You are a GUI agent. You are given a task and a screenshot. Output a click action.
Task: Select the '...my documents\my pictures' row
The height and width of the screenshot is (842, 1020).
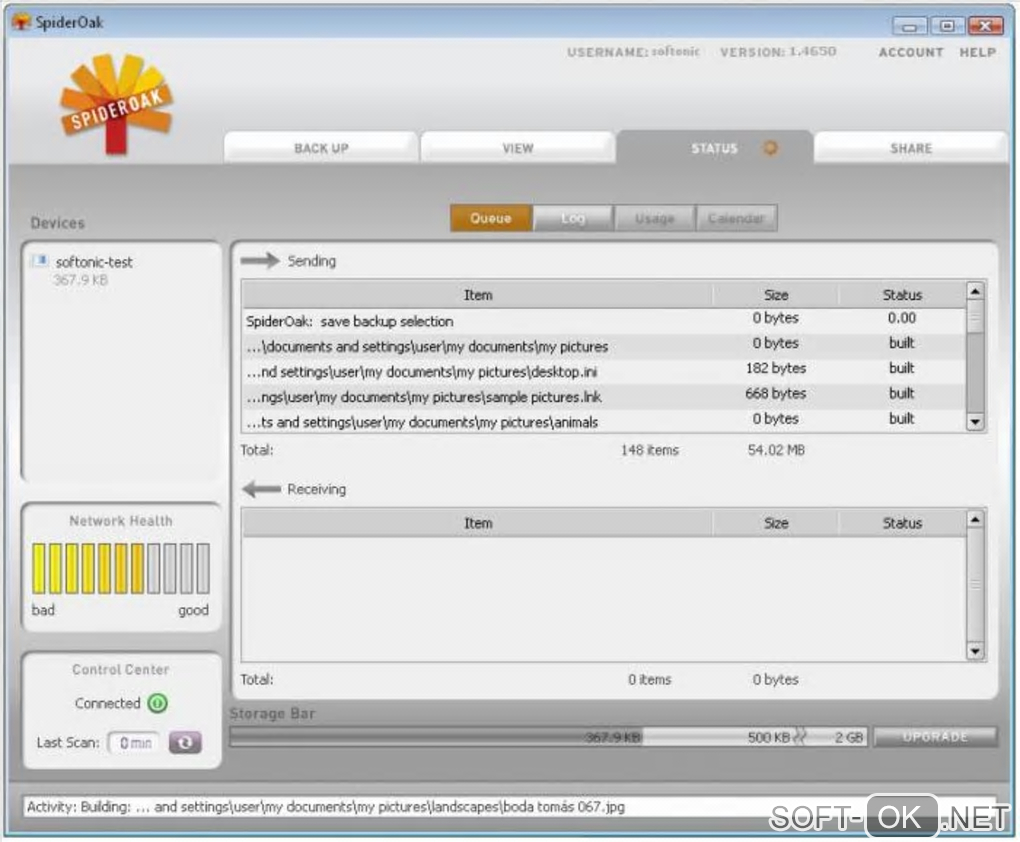[x=604, y=346]
